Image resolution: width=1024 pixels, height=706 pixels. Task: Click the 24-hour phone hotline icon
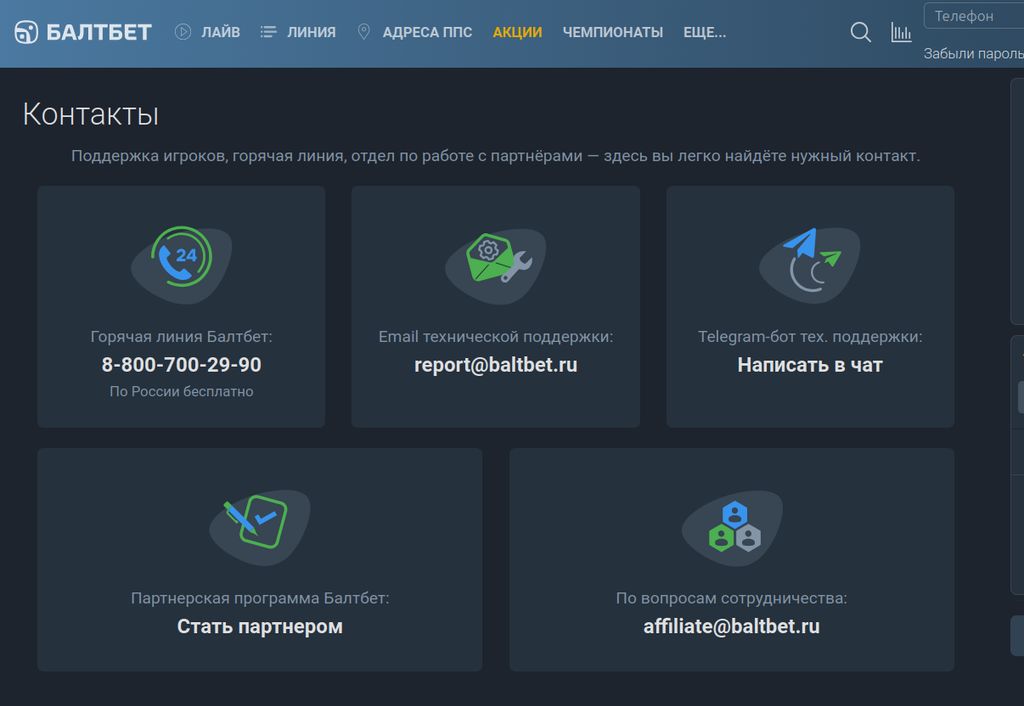pyautogui.click(x=182, y=257)
